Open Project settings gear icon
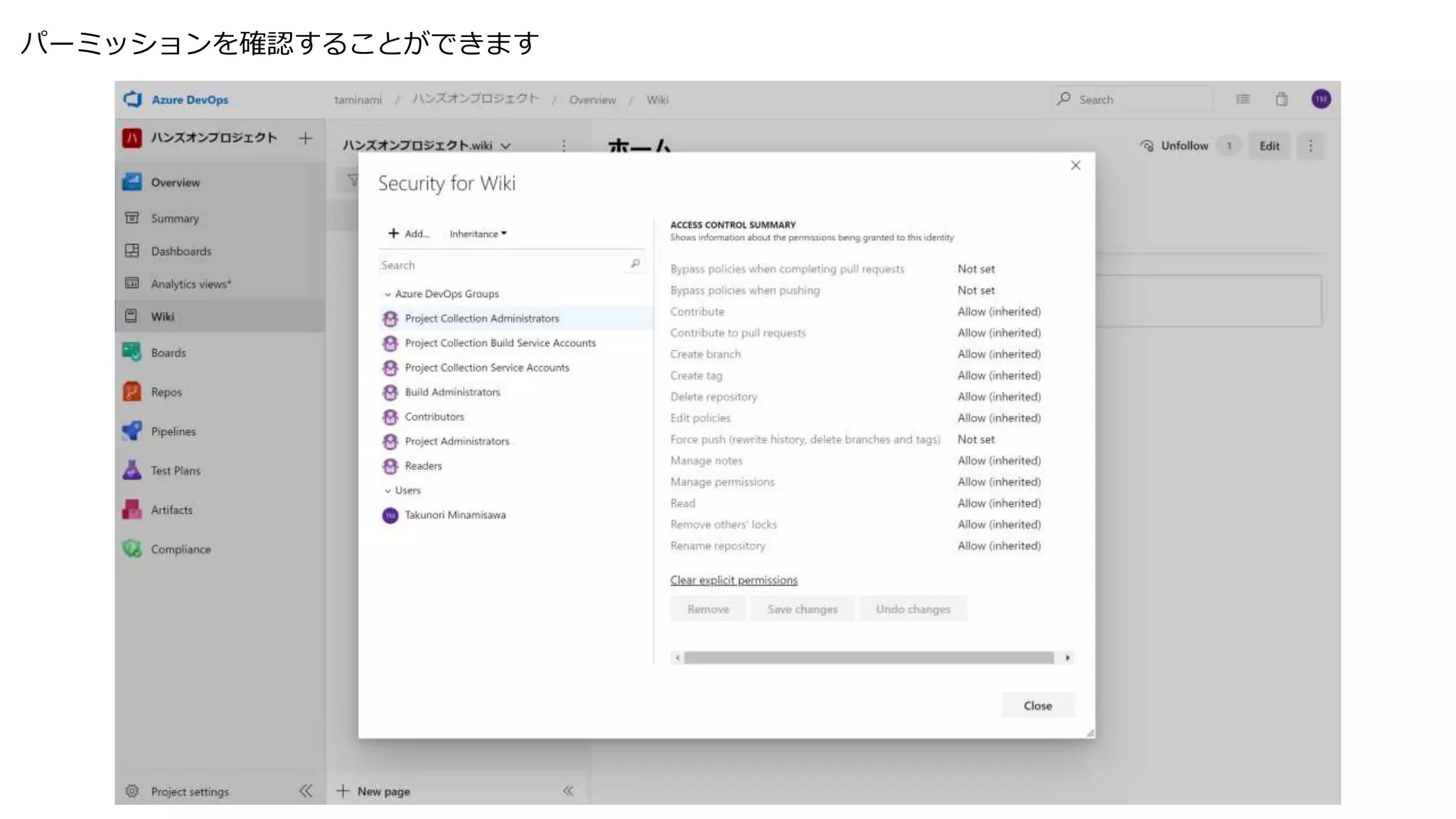The width and height of the screenshot is (1456, 819). 132,791
